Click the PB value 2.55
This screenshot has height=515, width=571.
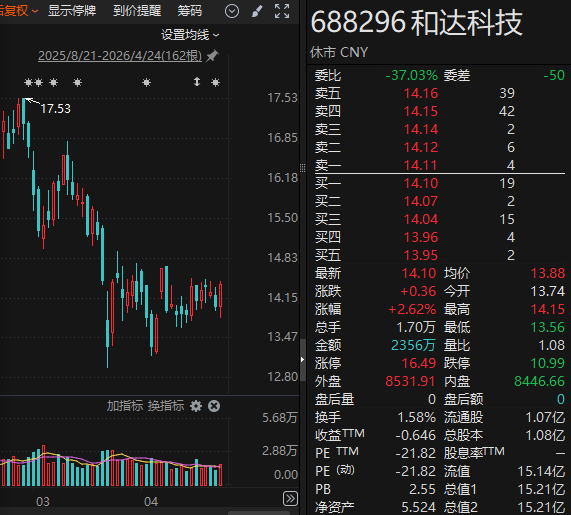[x=422, y=490]
